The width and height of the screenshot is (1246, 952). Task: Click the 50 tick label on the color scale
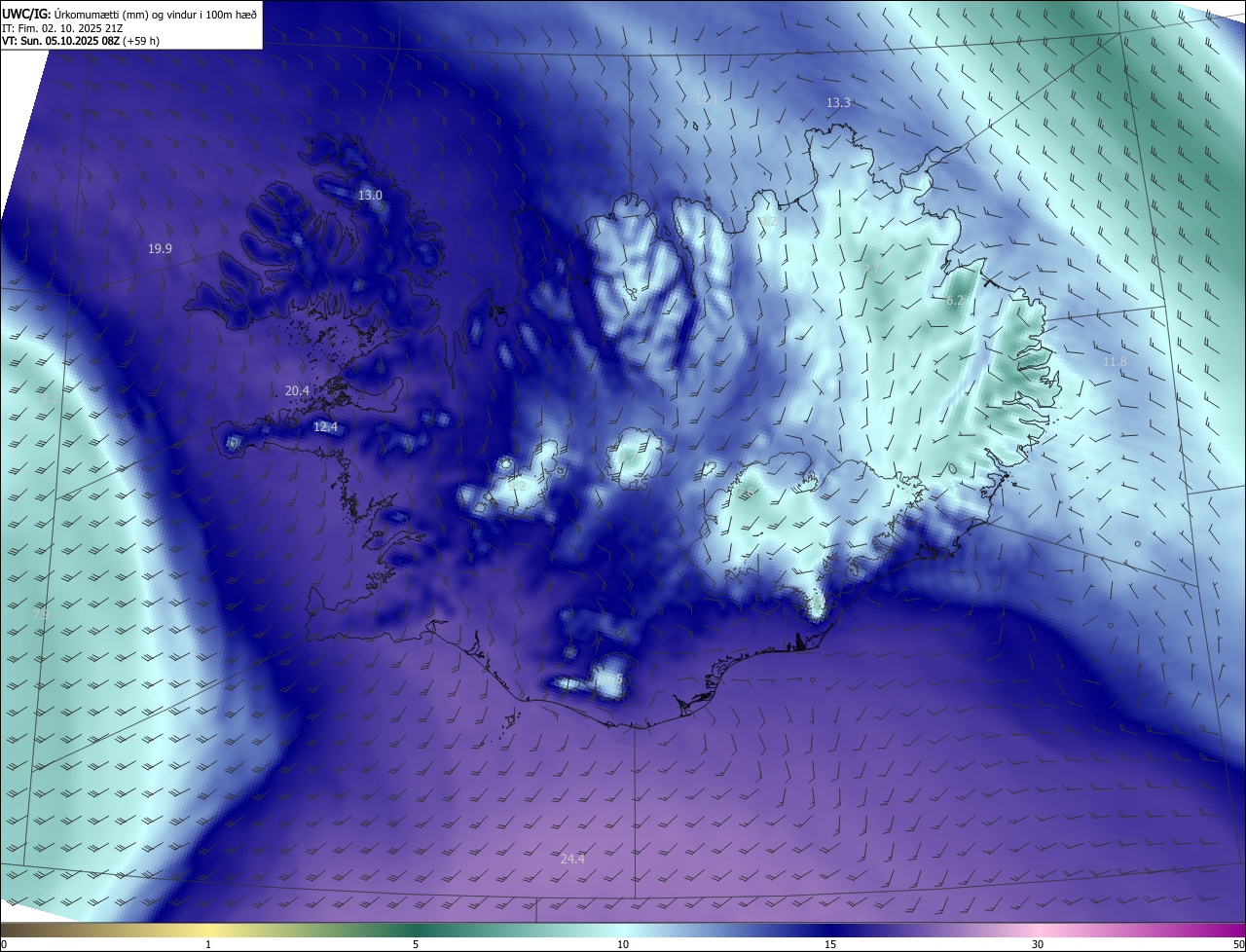pos(1238,944)
